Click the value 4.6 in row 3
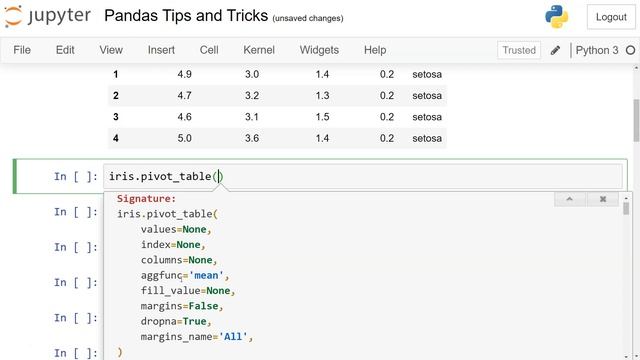This screenshot has height=360, width=640. point(184,117)
